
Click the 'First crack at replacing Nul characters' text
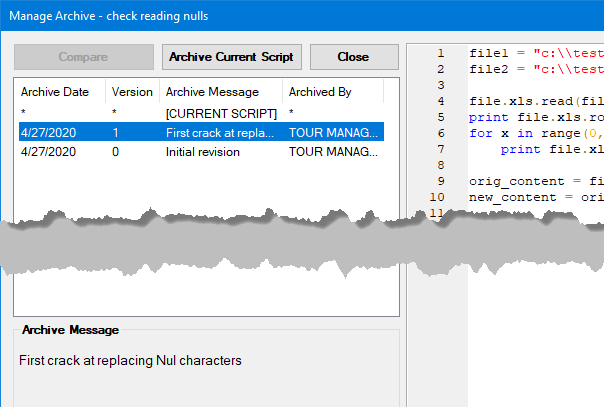click(130, 360)
